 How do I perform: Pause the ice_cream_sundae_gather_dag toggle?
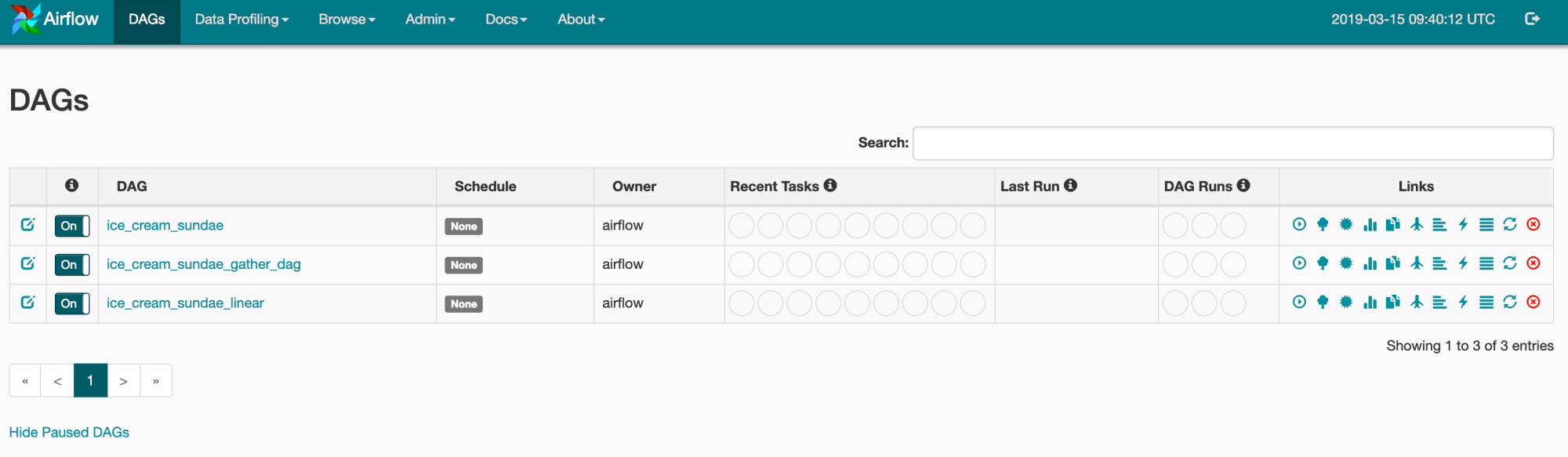(72, 265)
